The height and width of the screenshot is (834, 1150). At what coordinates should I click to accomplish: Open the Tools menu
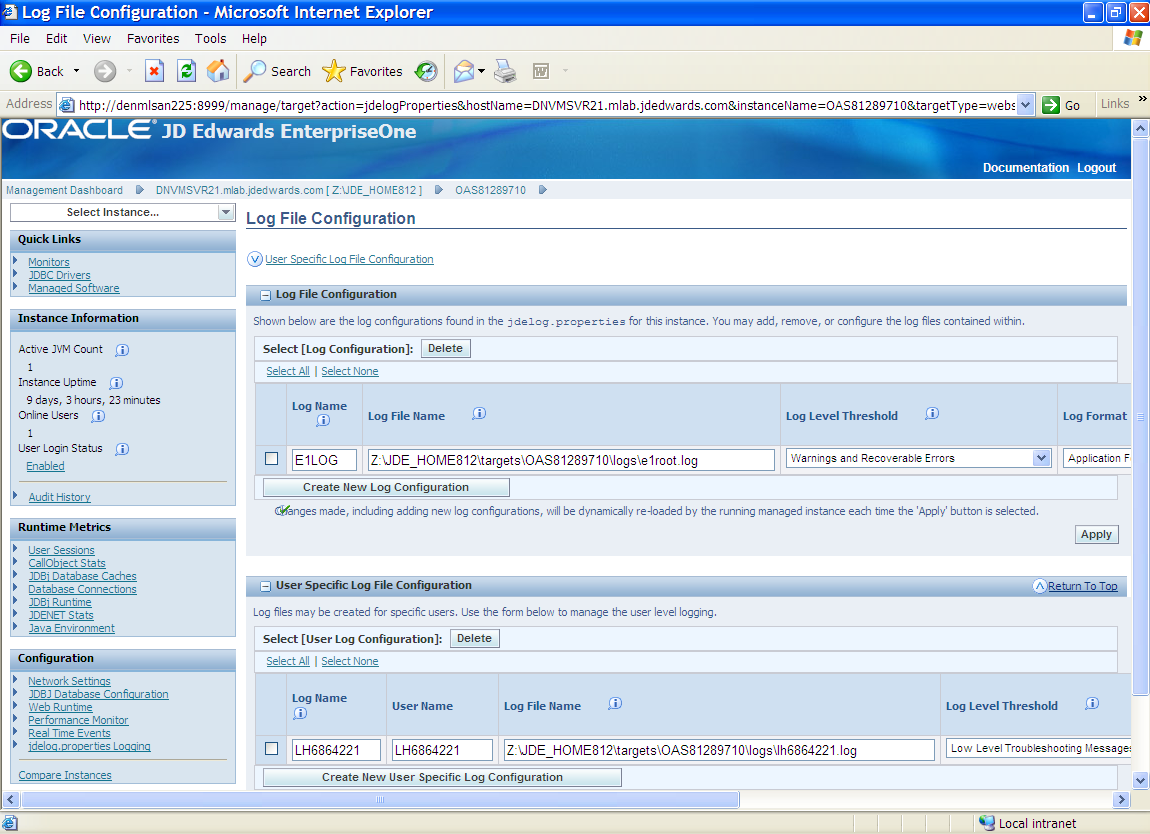click(x=210, y=39)
